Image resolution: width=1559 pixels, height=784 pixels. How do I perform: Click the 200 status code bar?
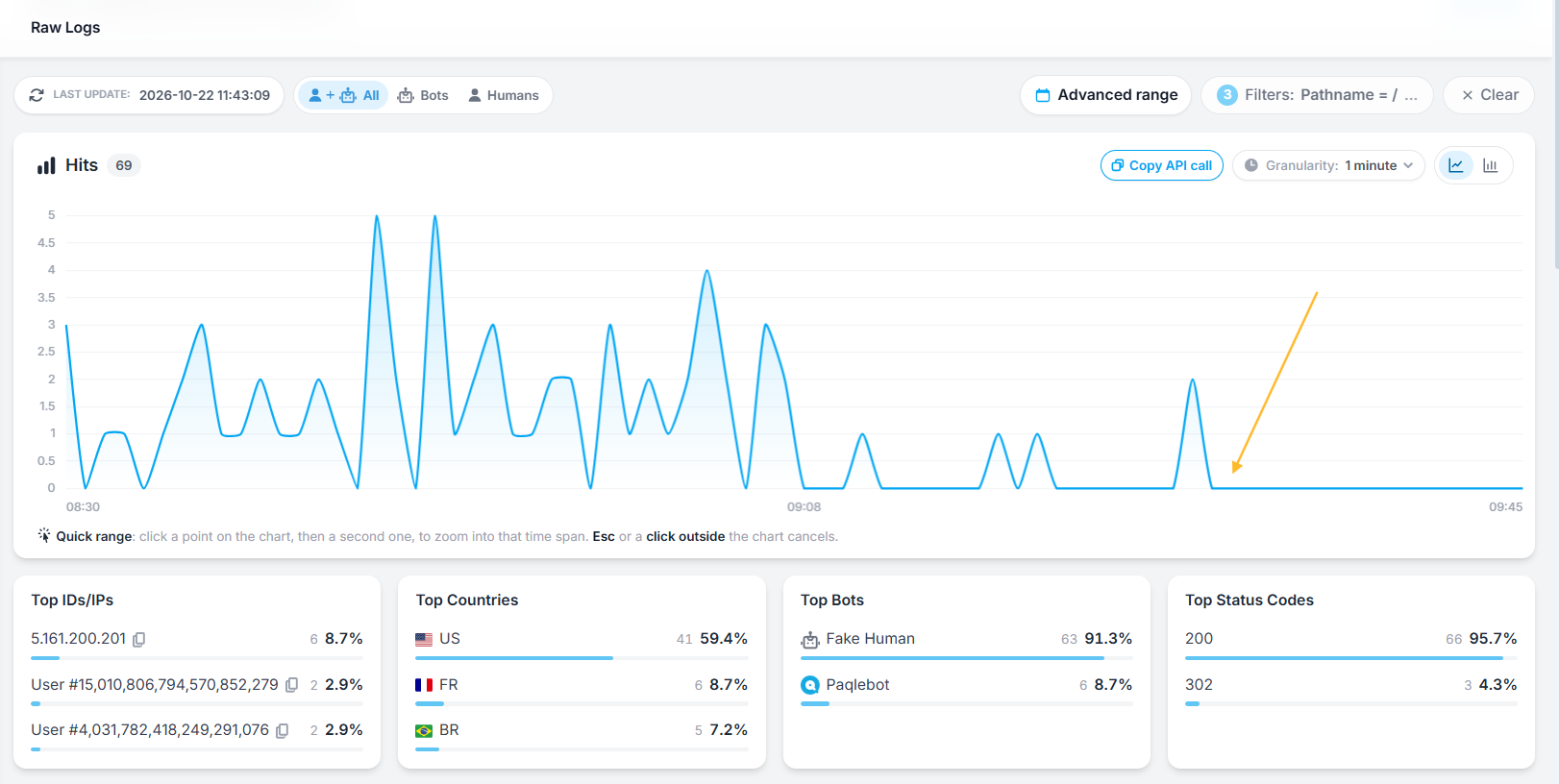click(1350, 658)
